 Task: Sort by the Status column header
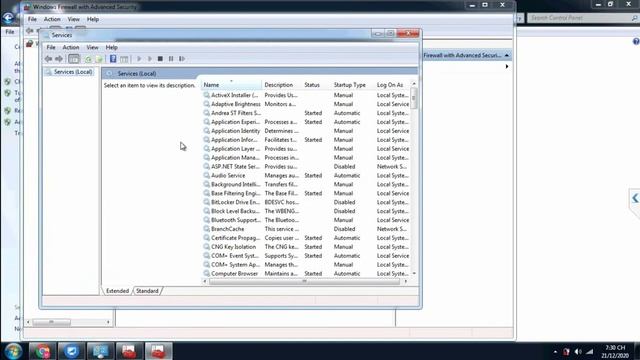point(316,85)
